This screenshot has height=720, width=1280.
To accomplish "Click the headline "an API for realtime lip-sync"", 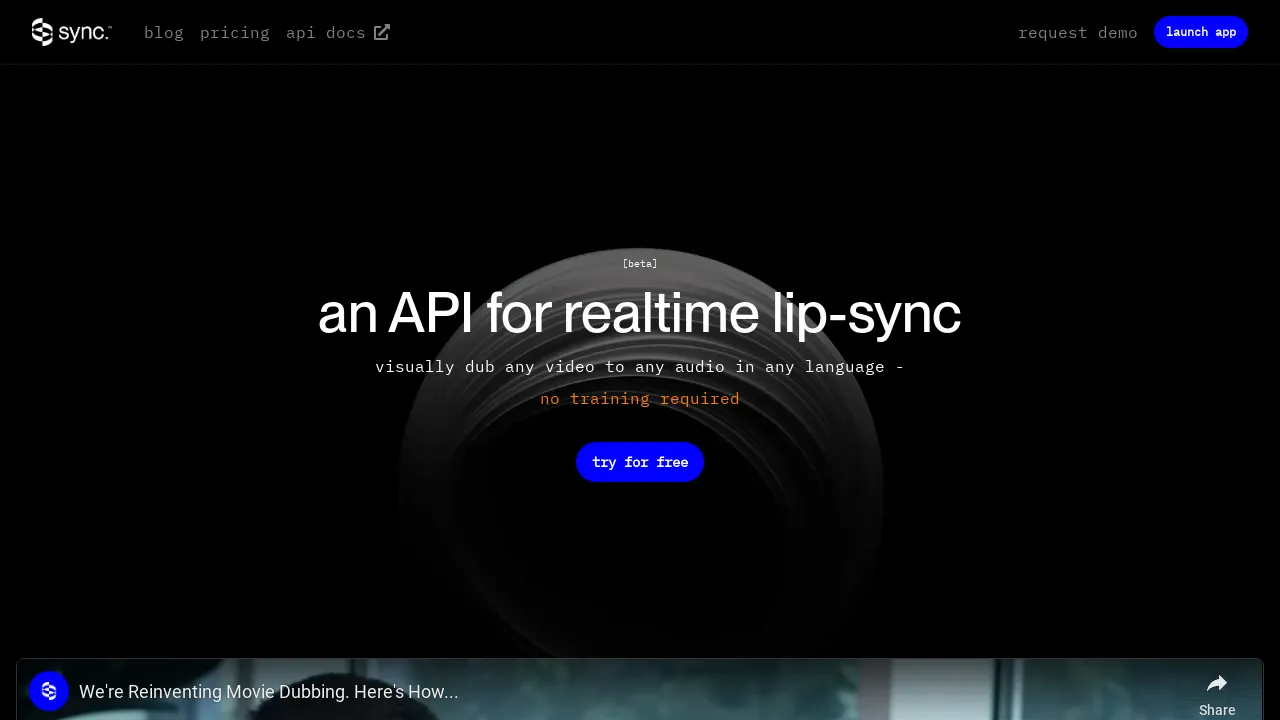I will click(640, 313).
